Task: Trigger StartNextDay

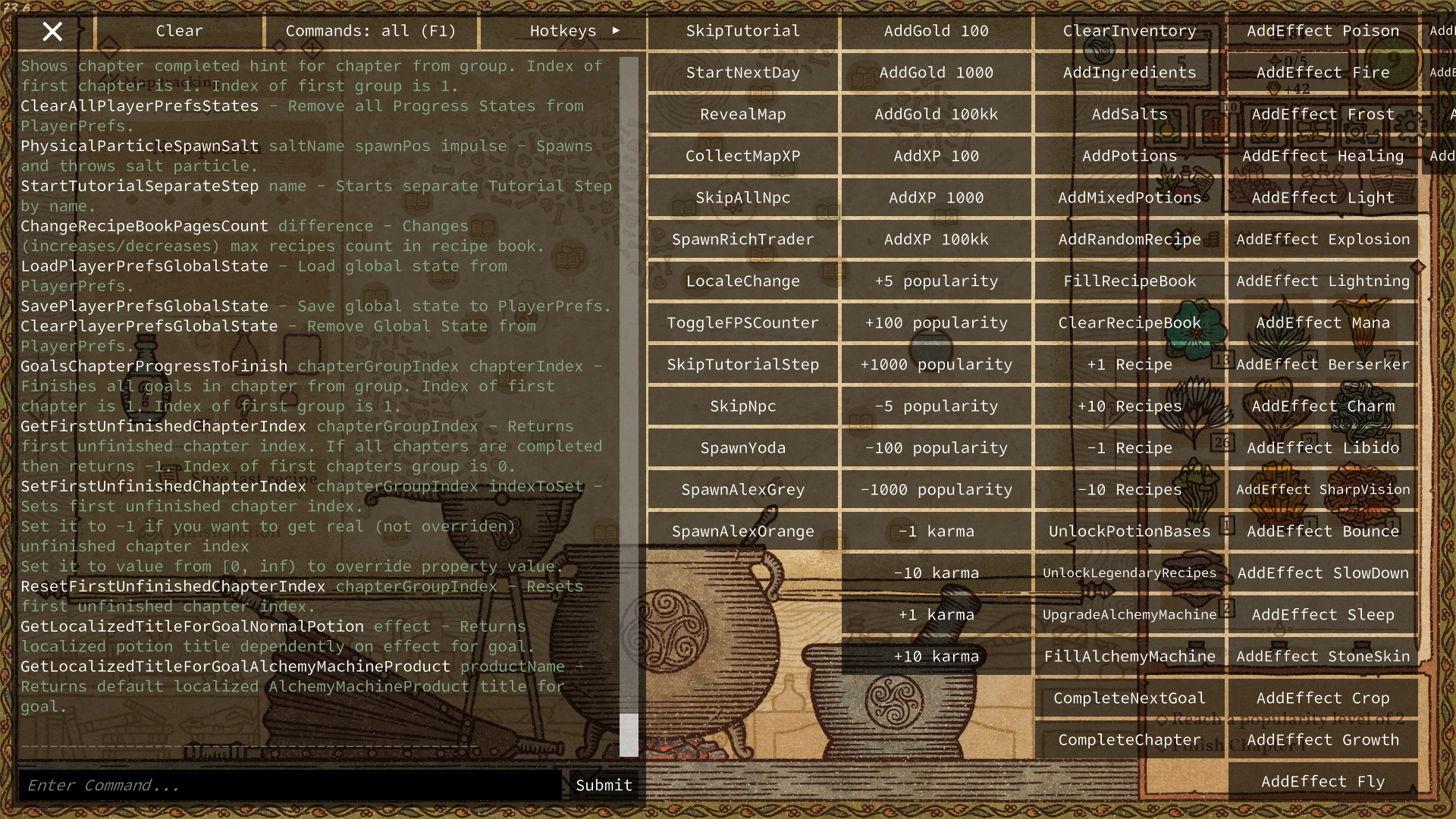Action: (742, 72)
